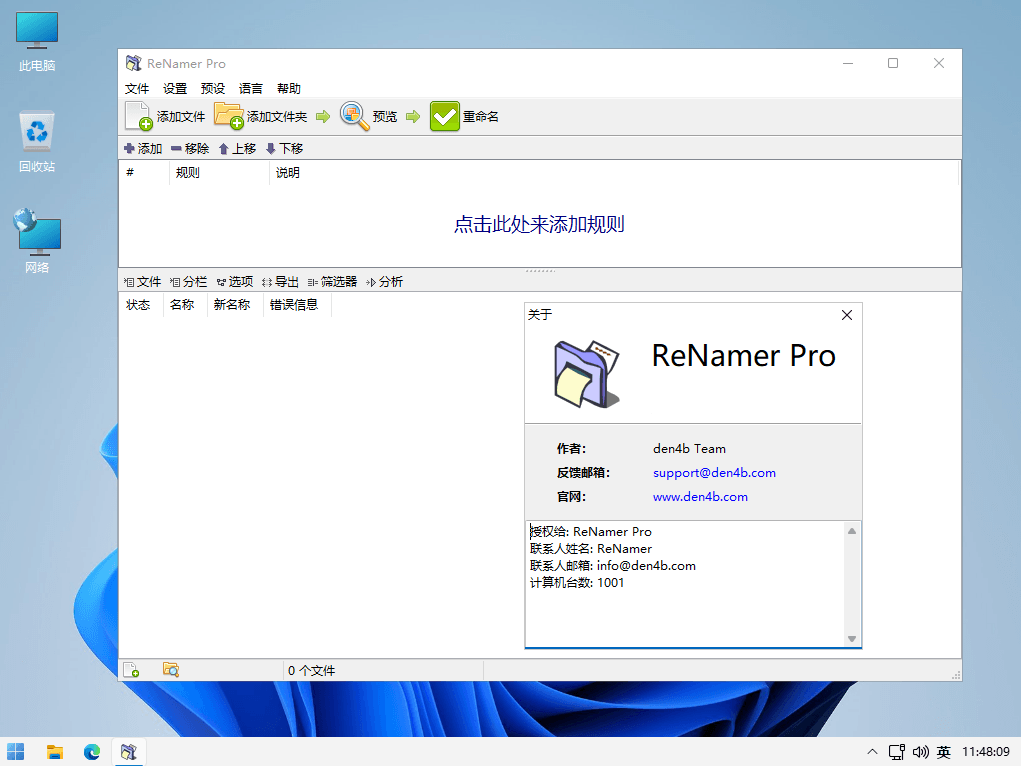Open File Explorer from the taskbar

pos(55,752)
